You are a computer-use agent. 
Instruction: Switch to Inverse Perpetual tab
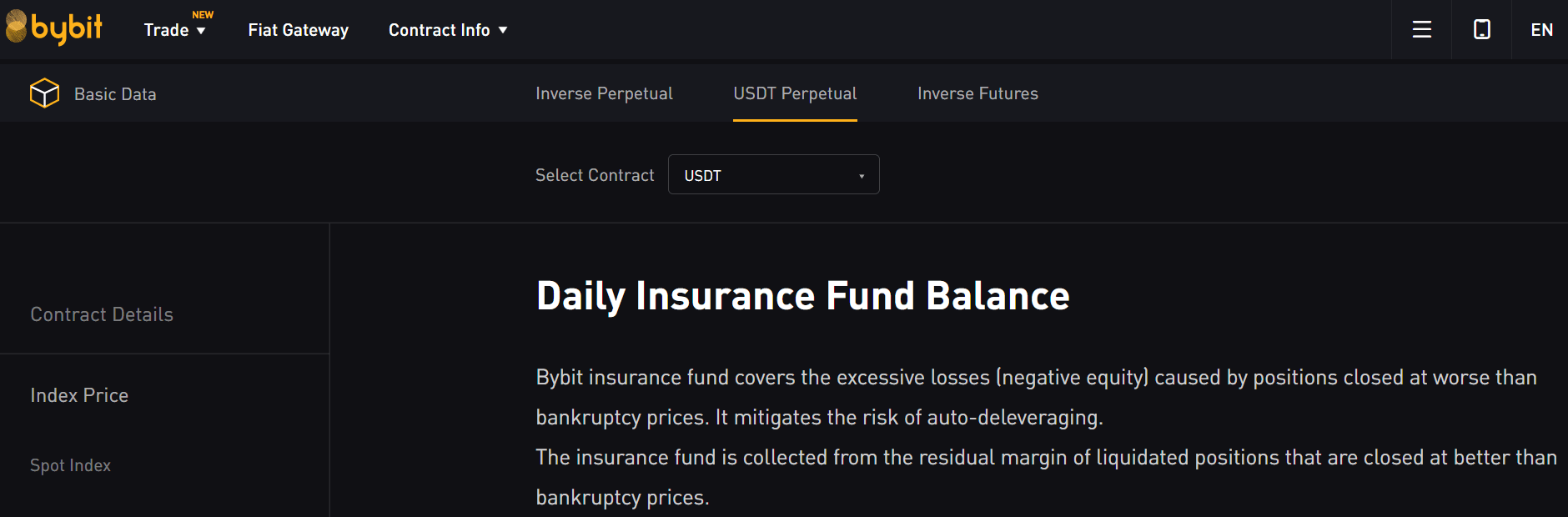click(x=604, y=93)
